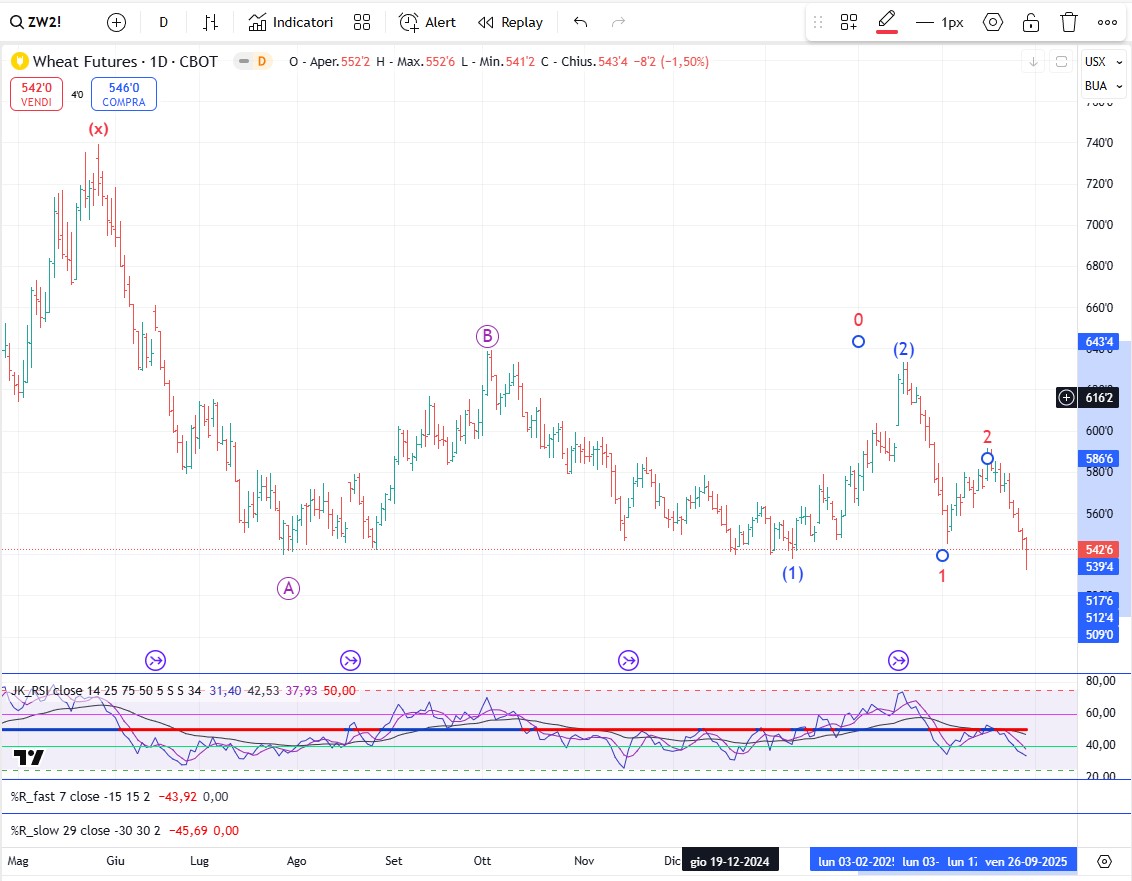Click the red 542'6 price label
The width and height of the screenshot is (1132, 881).
1100,550
